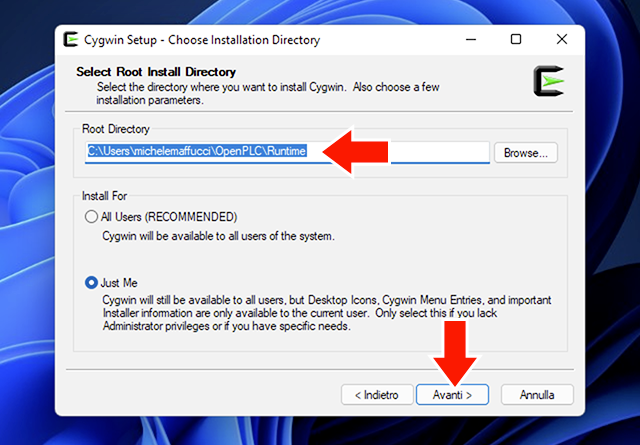The image size is (640, 445).
Task: Go back with the Indietro button
Action: point(377,395)
